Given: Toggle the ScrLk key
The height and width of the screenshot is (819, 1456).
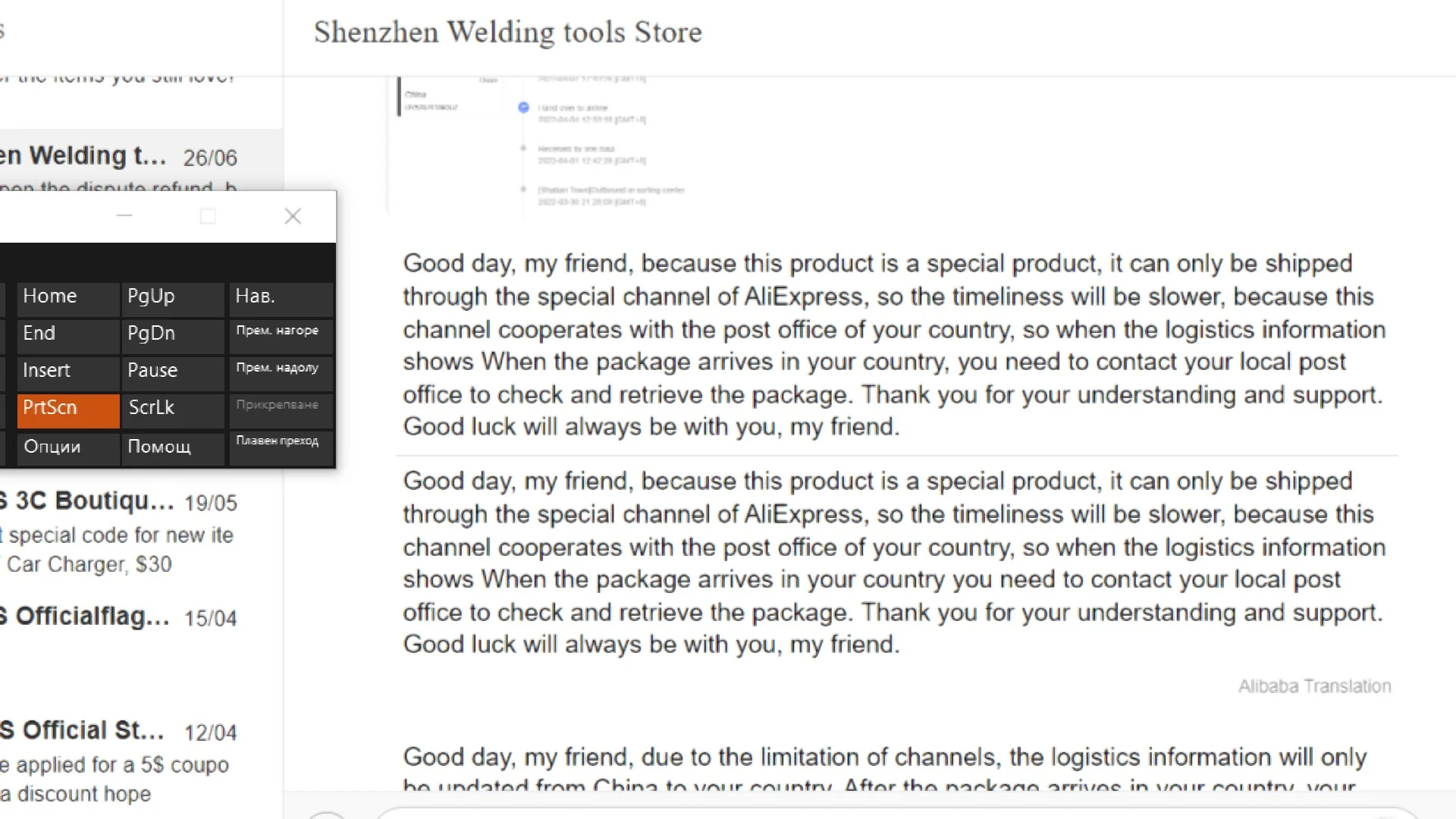Looking at the screenshot, I should pos(173,409).
